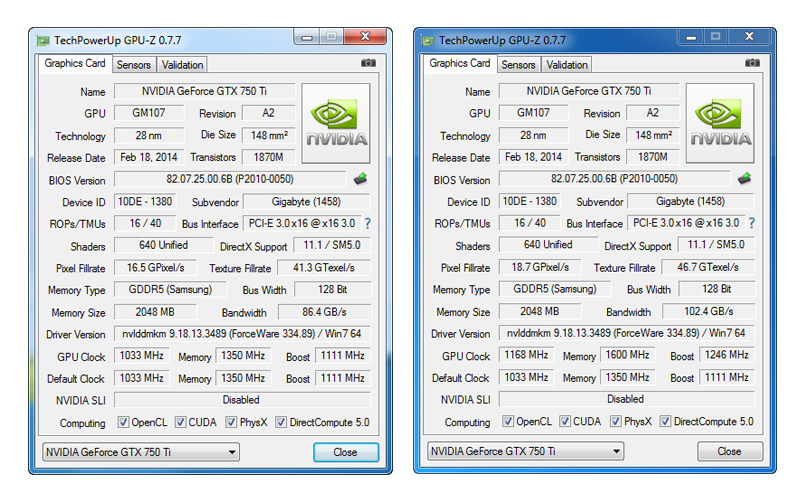Click 128 Bit Bus Width in right window
Viewport: 800px width, 500px height.
click(717, 289)
